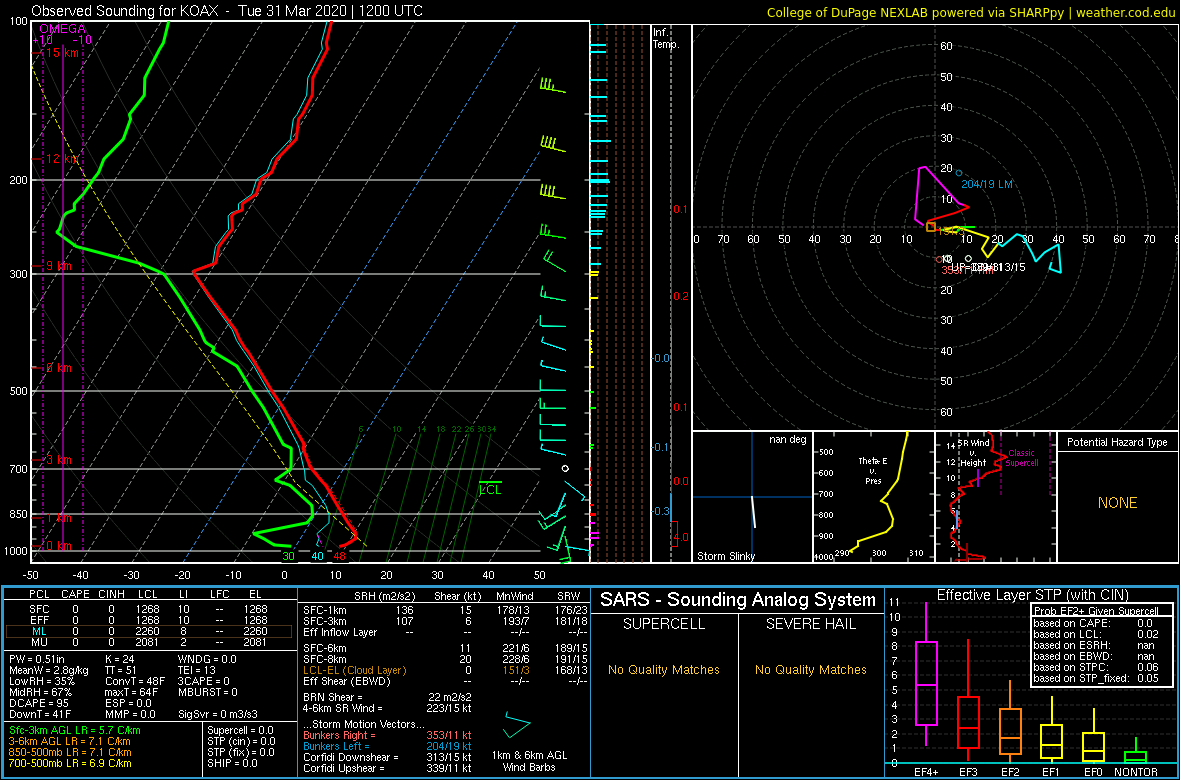Click the Classic Supercell label
The image size is (1180, 780).
pos(1023,459)
